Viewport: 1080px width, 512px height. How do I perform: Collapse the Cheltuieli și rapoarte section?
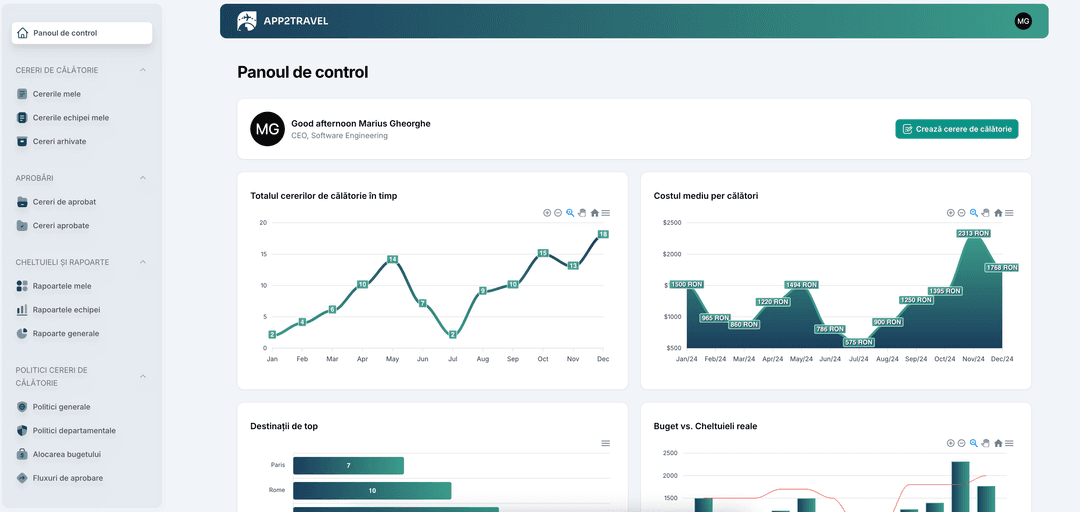coord(143,262)
